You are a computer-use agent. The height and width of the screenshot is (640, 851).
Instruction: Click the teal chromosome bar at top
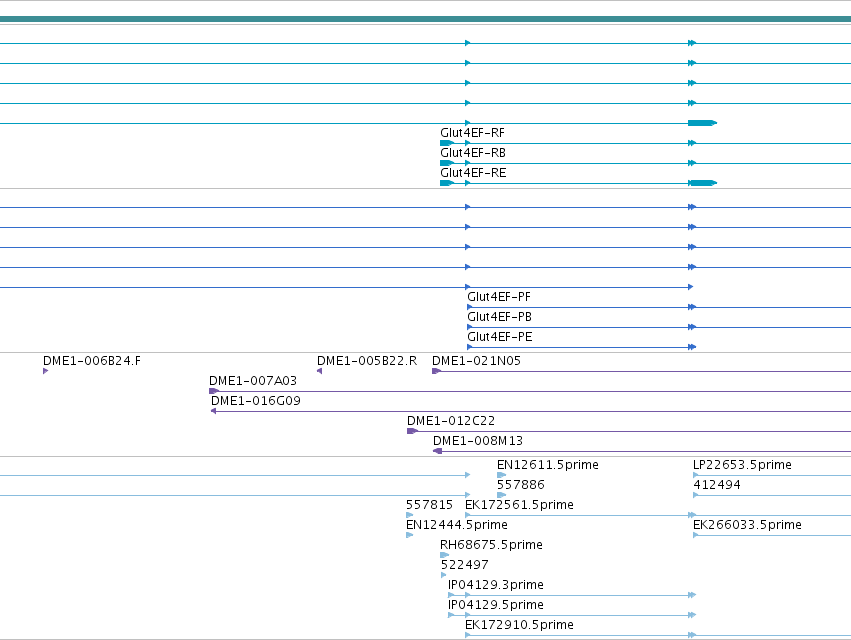[x=426, y=20]
